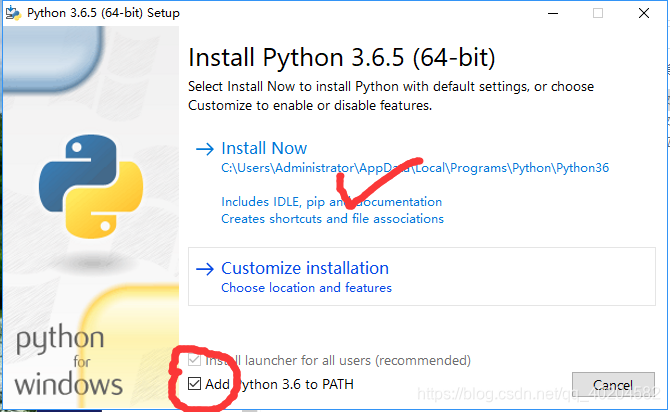Click 'Choose location and features' text
Viewport: 670px width, 412px height.
point(306,288)
